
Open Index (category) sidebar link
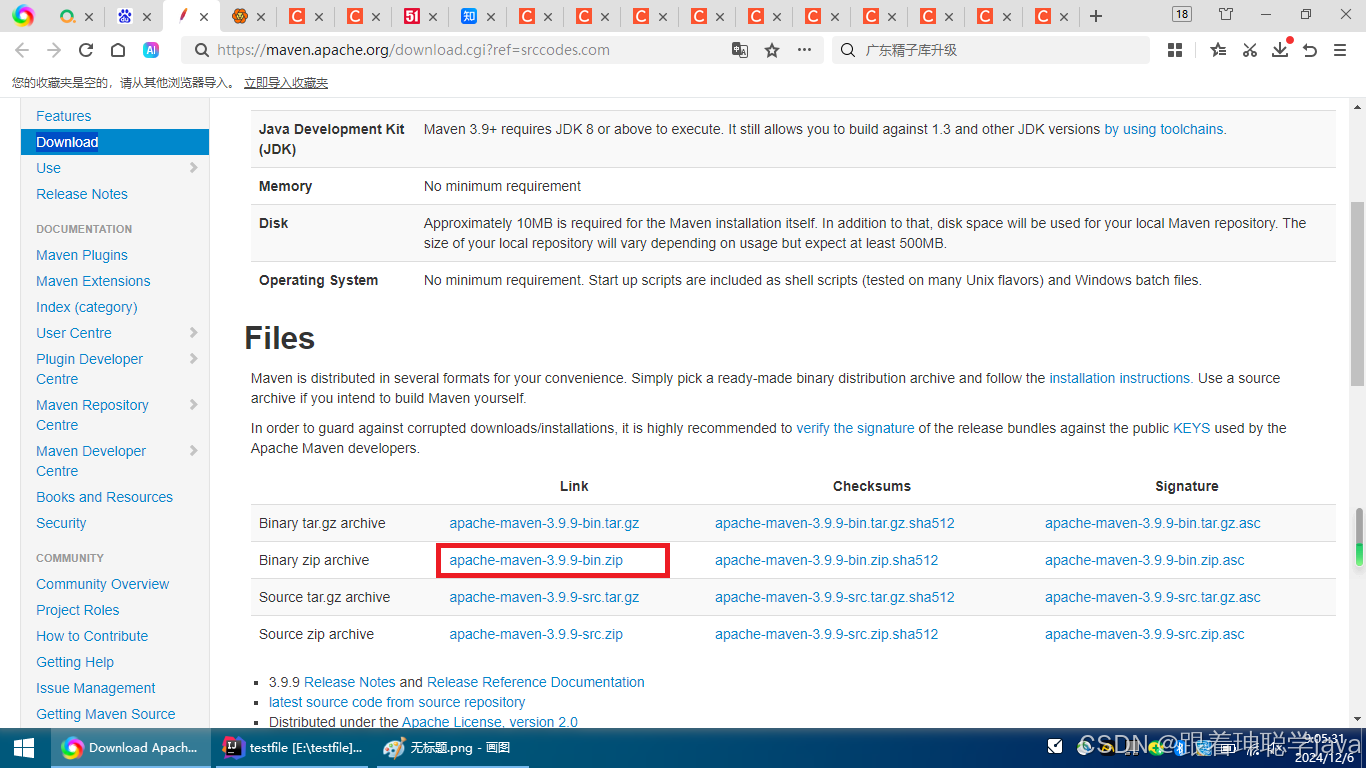pyautogui.click(x=87, y=307)
